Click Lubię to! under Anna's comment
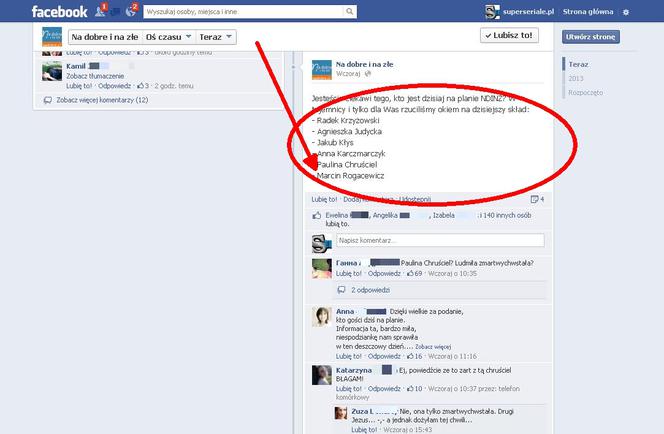Image resolution: width=664 pixels, height=434 pixels. pos(349,356)
